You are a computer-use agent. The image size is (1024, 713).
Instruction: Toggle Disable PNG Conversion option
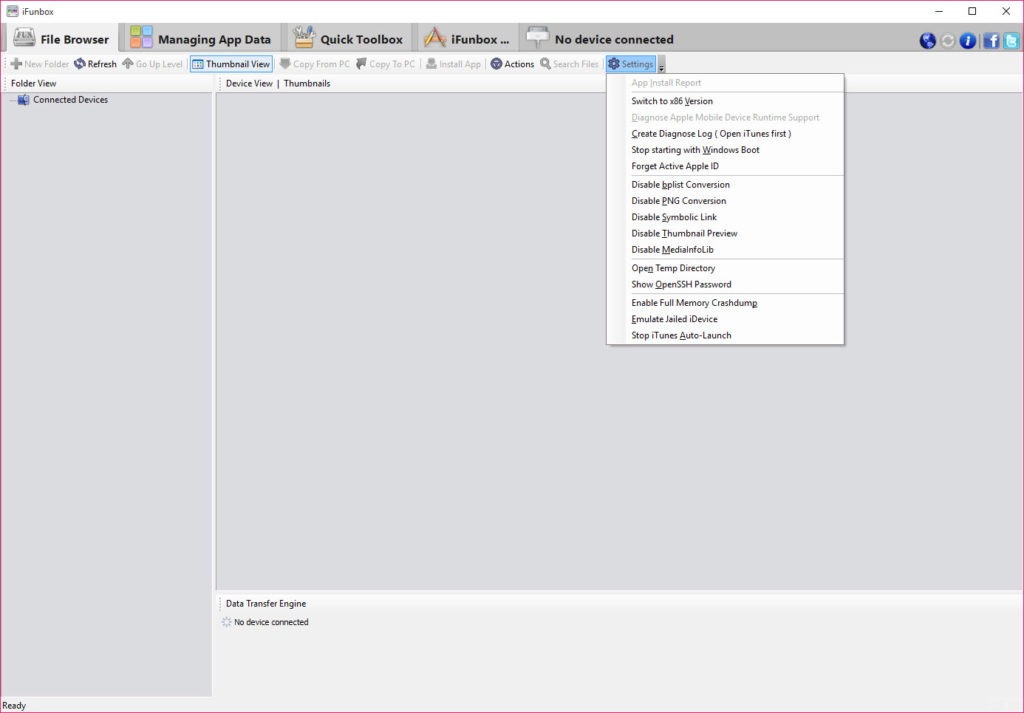pyautogui.click(x=725, y=201)
